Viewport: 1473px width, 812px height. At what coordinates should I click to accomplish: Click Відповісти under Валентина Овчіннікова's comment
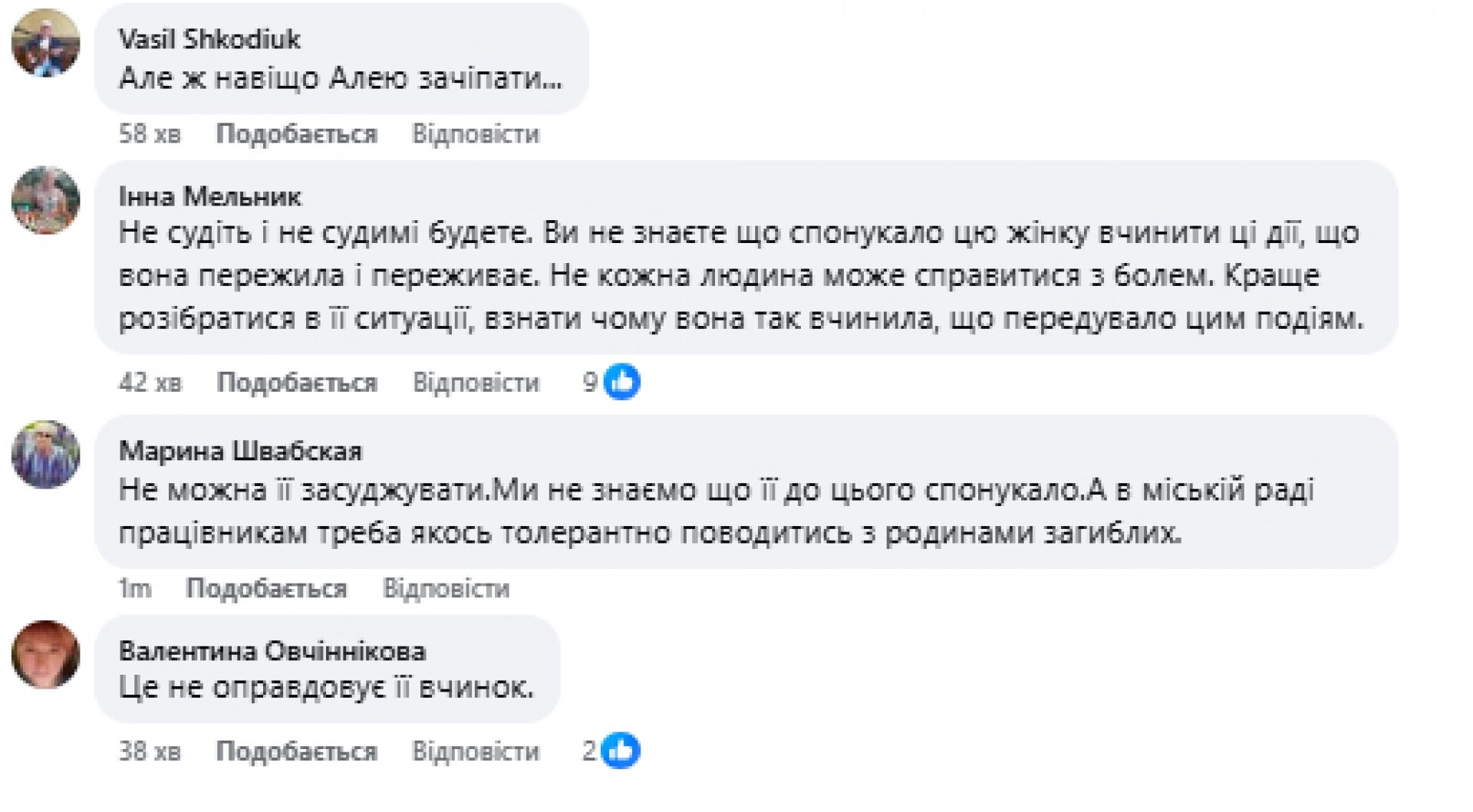pos(476,751)
